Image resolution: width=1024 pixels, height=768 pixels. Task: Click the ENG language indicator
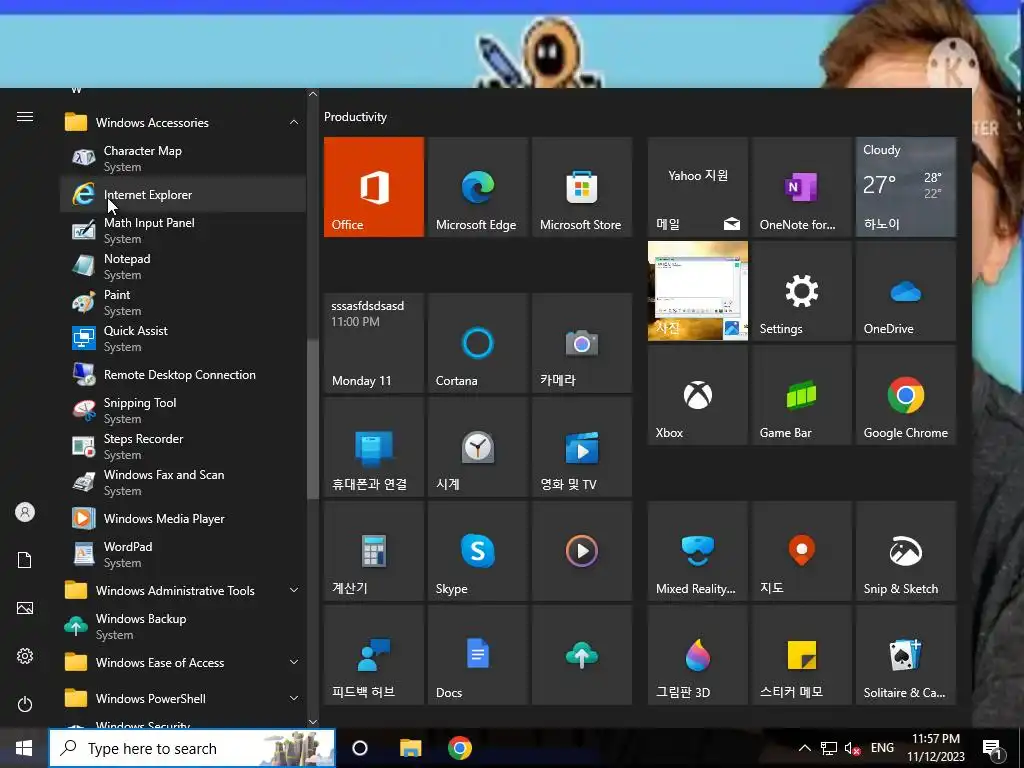tap(882, 748)
